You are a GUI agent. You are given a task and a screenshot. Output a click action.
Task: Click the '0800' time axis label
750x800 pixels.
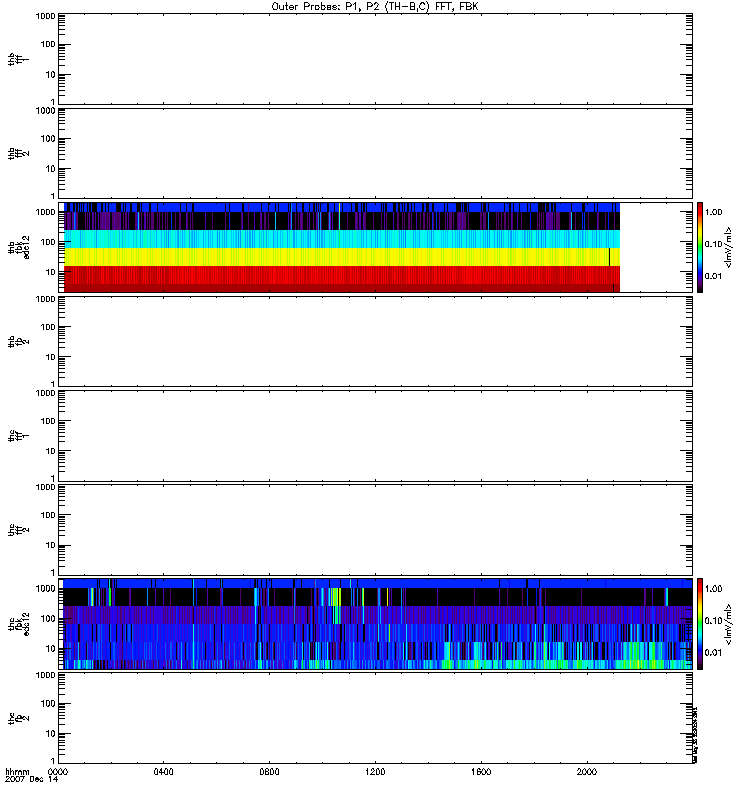(269, 772)
